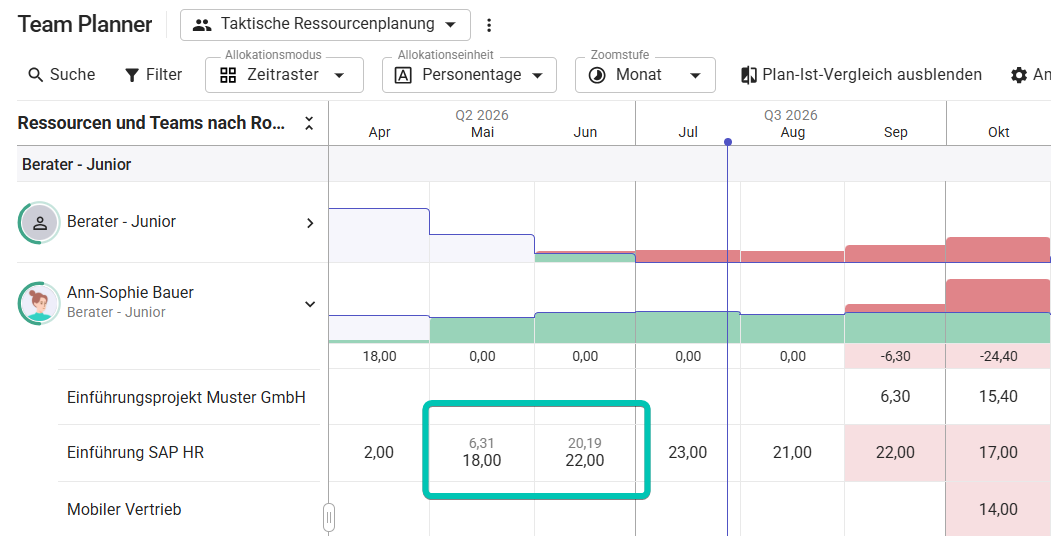The image size is (1051, 536).
Task: Change the Zoomstufe Monat dropdown
Action: click(645, 75)
